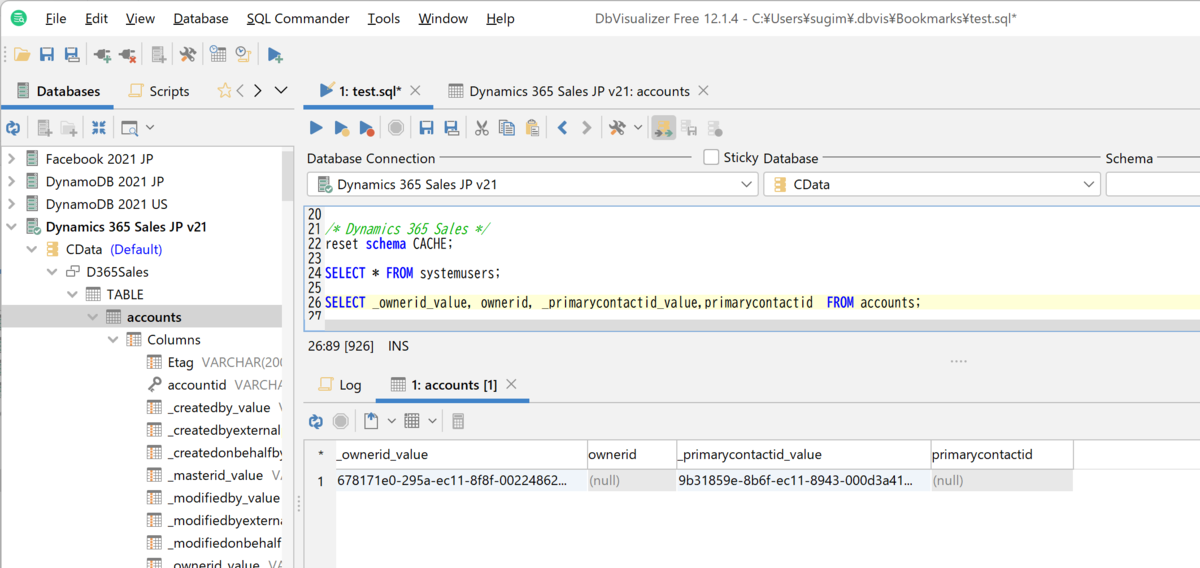The width and height of the screenshot is (1200, 568).
Task: Open the Database dropdown showing CData
Action: click(932, 184)
